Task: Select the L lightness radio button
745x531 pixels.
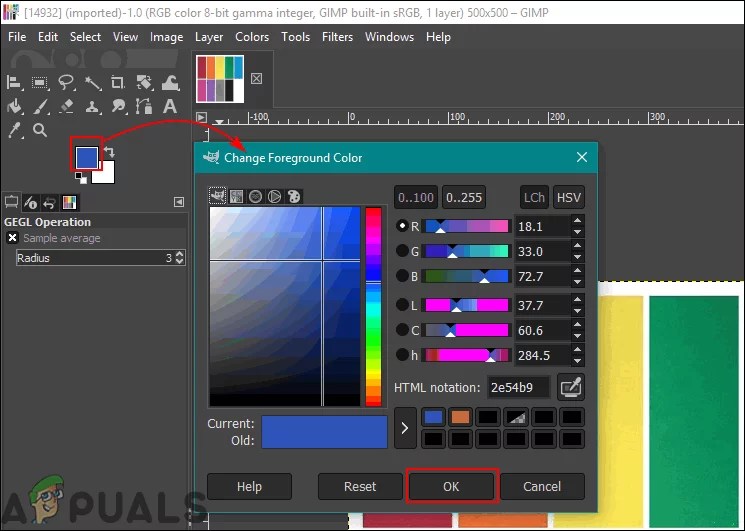Action: pyautogui.click(x=402, y=305)
